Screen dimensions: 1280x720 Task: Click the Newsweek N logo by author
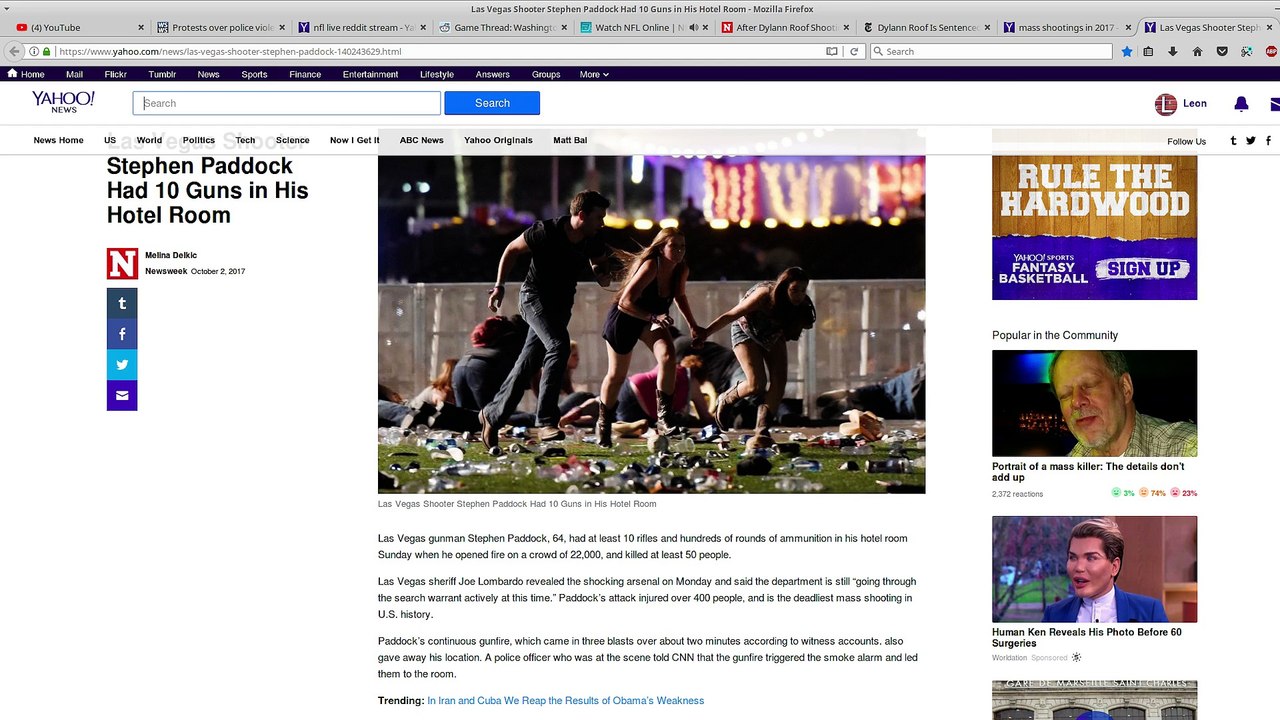pyautogui.click(x=122, y=263)
